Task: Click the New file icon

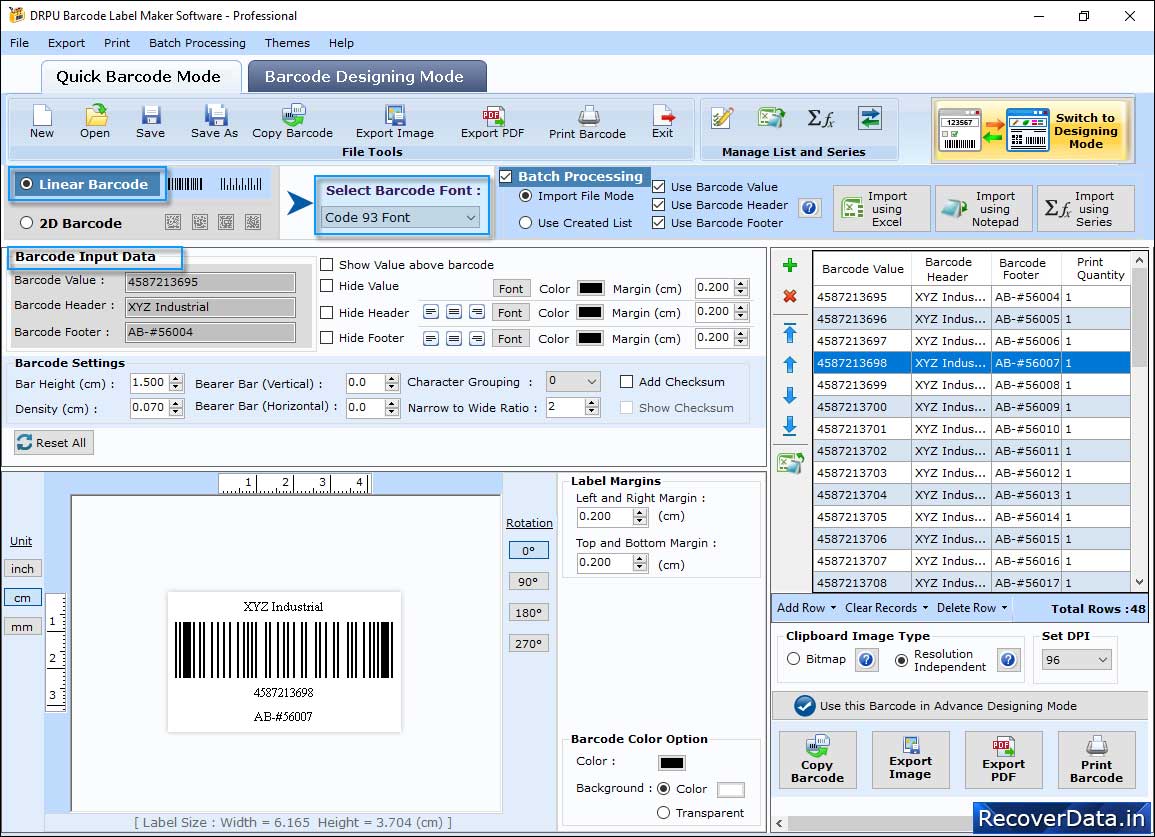Action: 42,122
